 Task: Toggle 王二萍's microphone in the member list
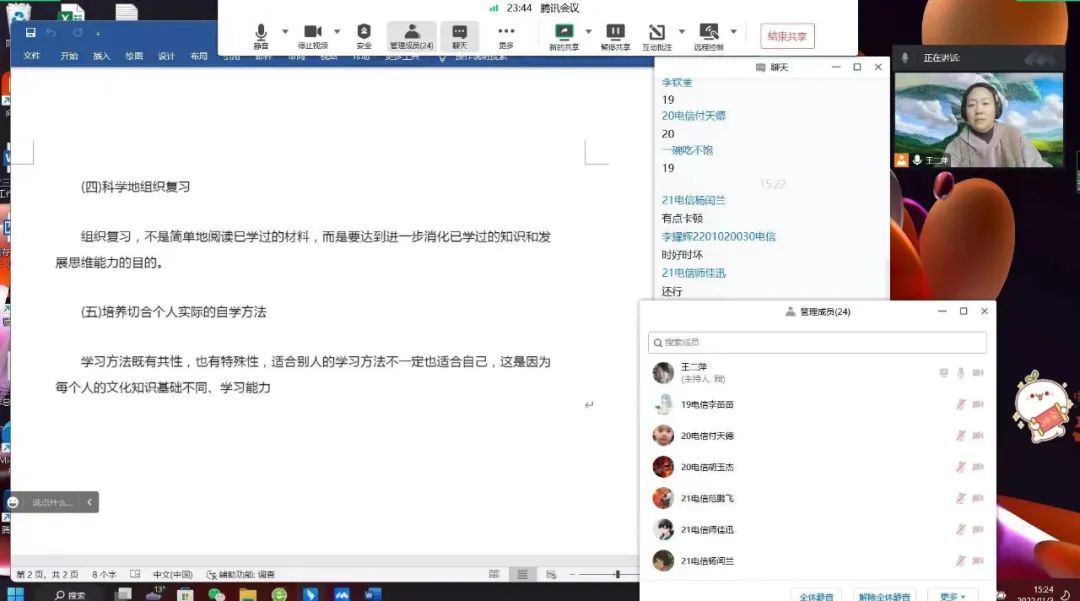961,372
